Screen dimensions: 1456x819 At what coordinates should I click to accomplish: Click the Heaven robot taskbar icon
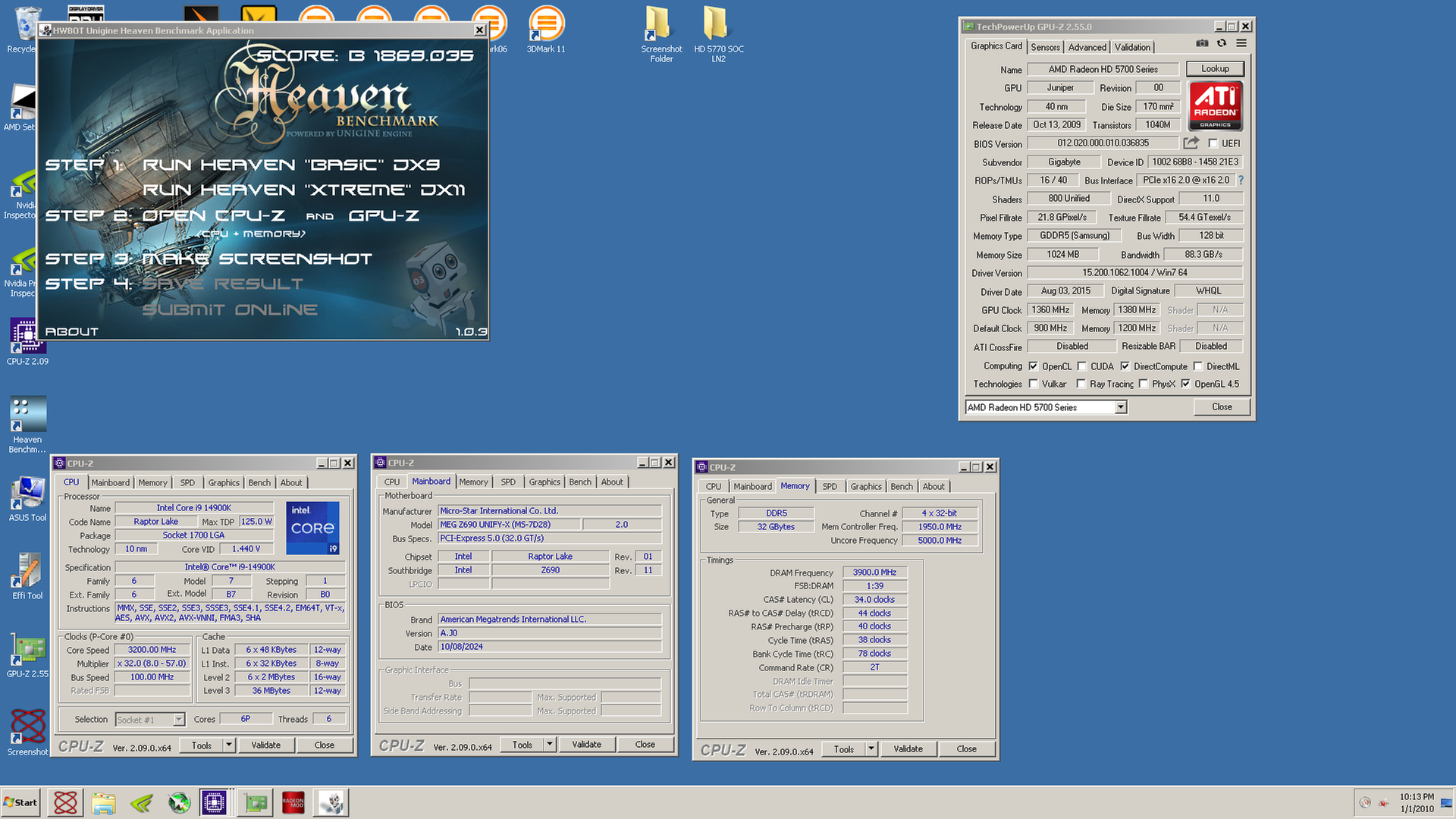click(x=331, y=802)
